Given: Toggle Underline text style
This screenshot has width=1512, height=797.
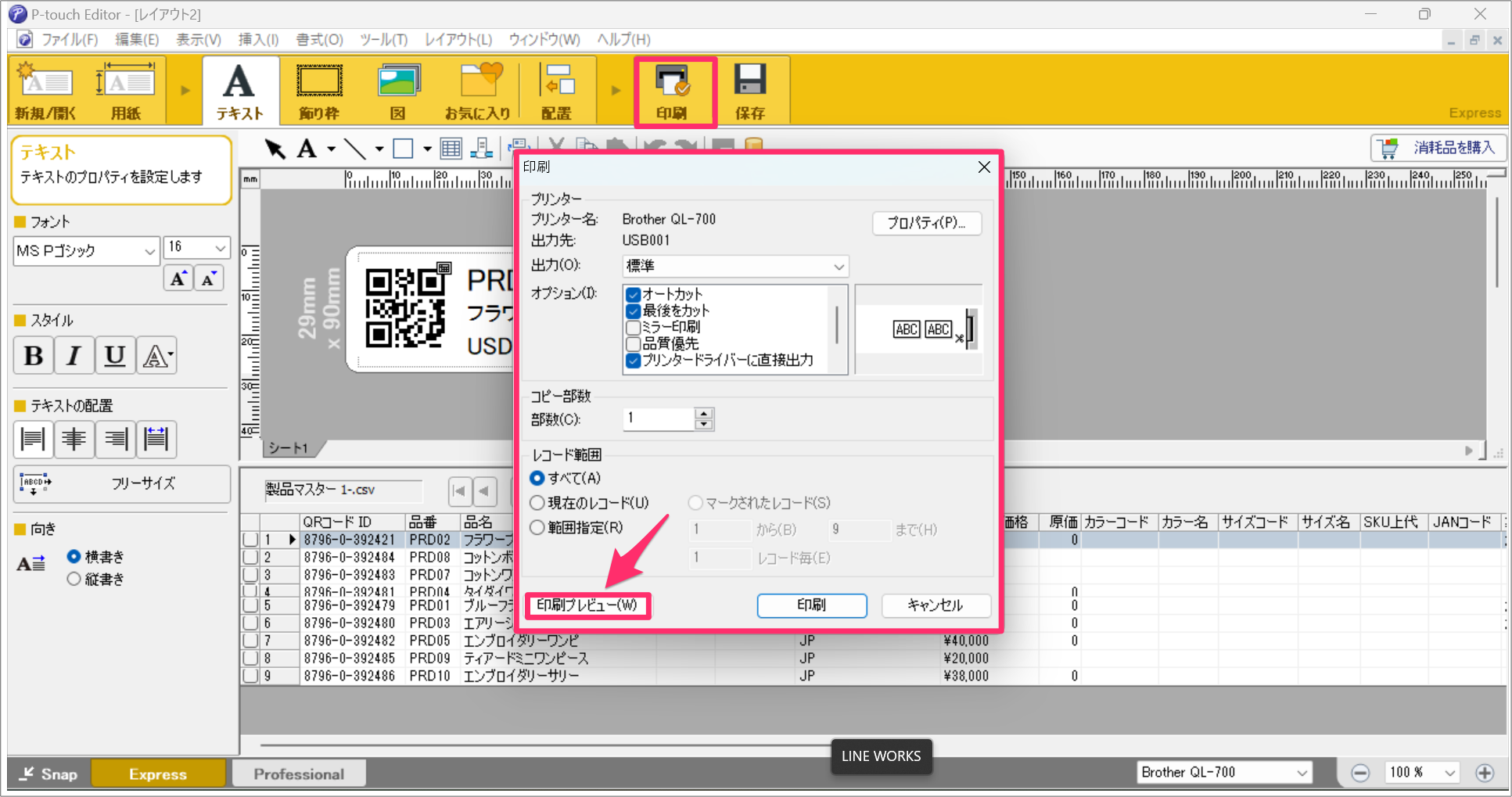Looking at the screenshot, I should tap(115, 356).
